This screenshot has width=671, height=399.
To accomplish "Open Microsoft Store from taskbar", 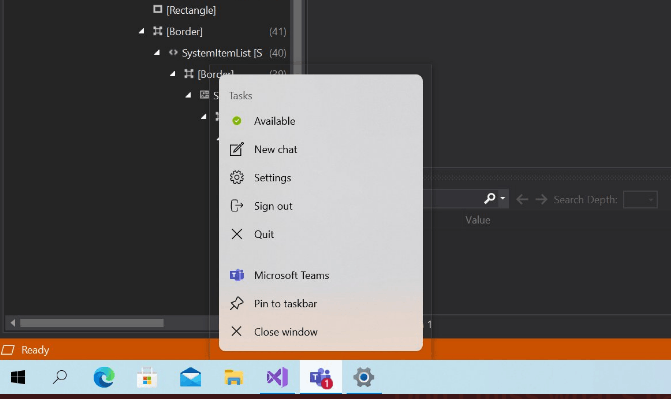I will pos(147,377).
